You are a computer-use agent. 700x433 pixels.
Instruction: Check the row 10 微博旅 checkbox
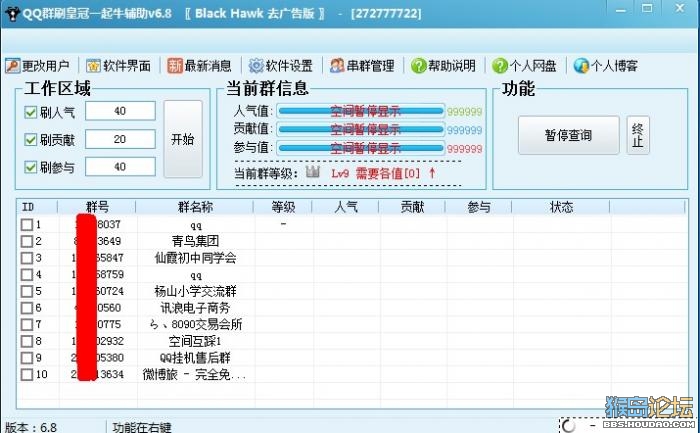27,374
